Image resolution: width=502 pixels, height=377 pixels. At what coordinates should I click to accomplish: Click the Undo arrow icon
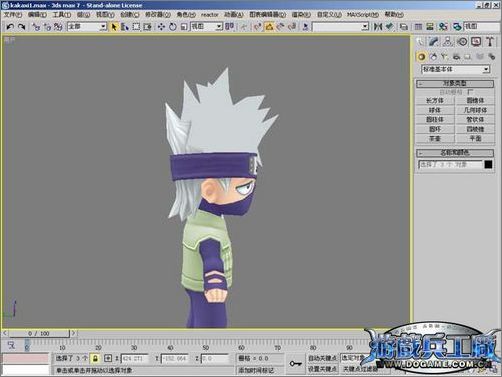coord(10,27)
